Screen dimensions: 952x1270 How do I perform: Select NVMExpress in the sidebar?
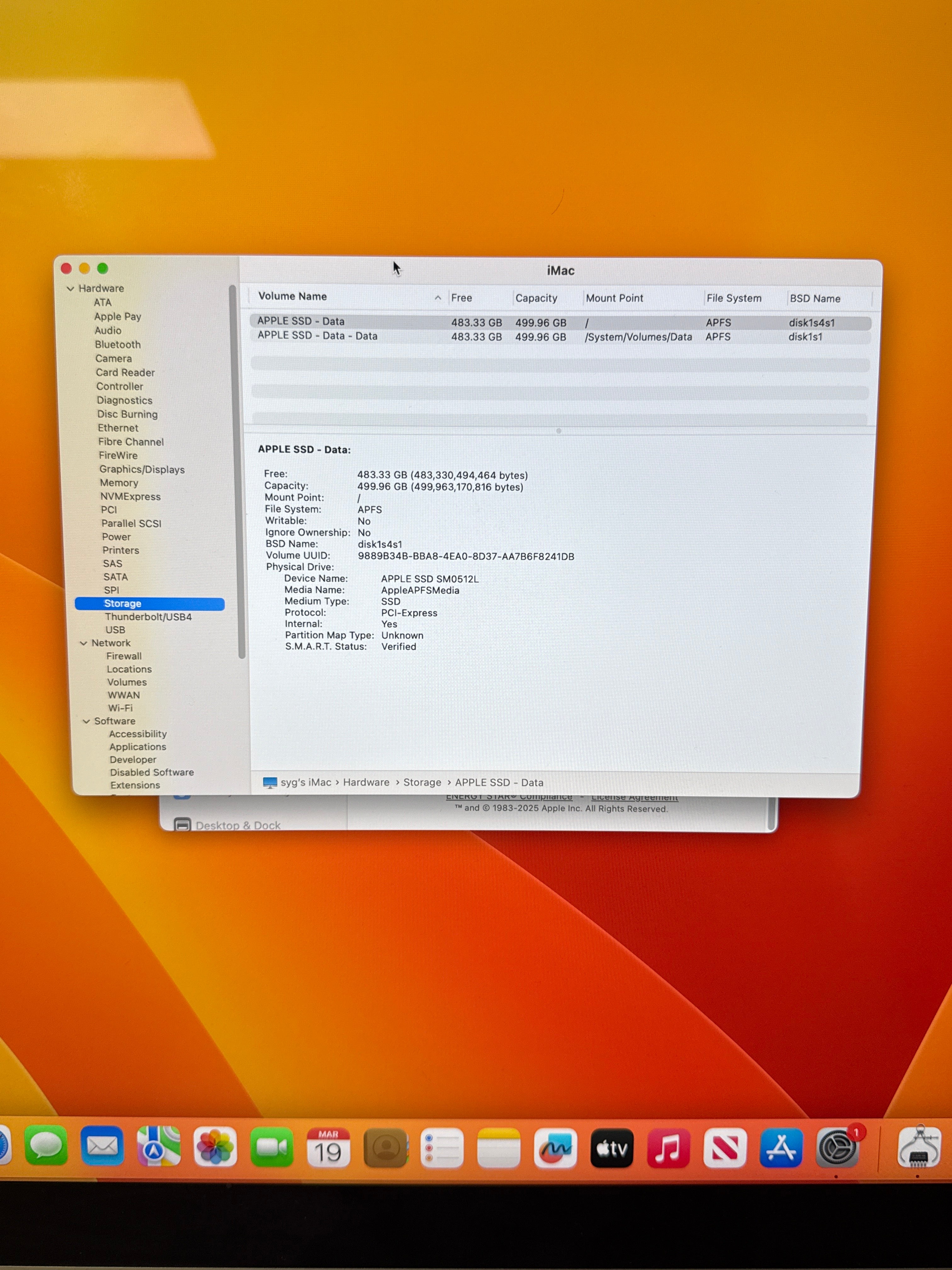pos(131,497)
